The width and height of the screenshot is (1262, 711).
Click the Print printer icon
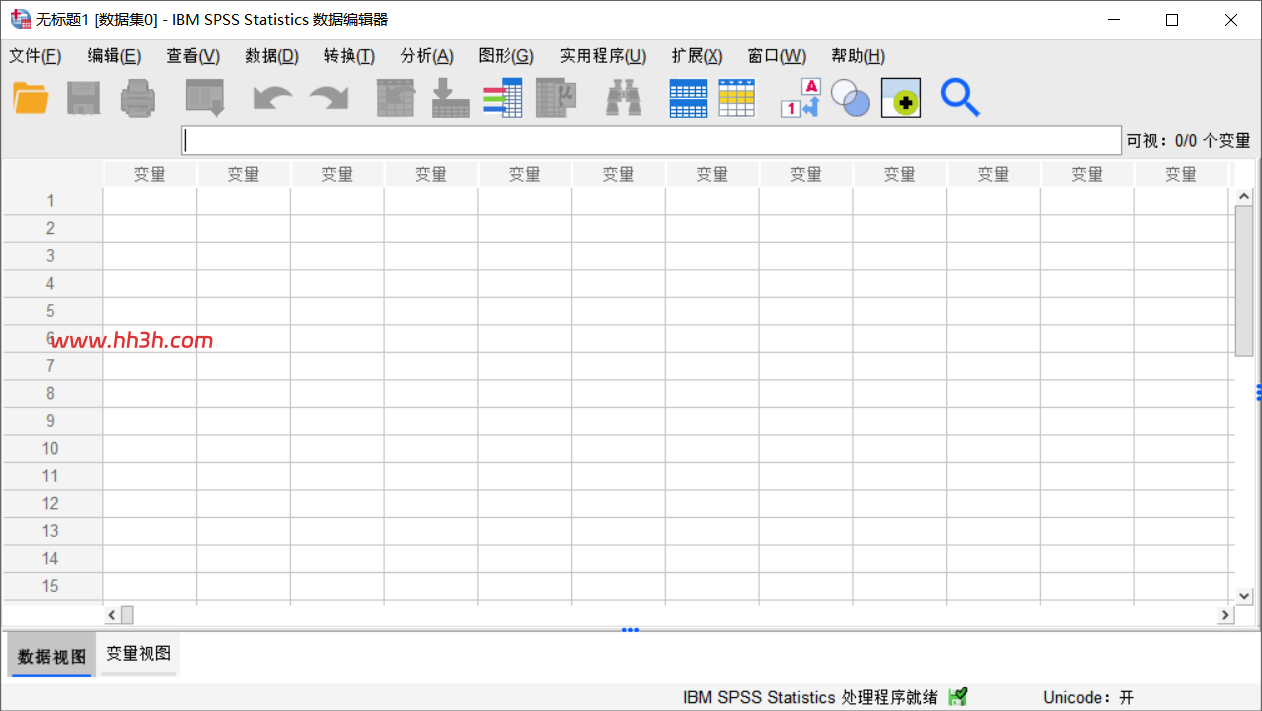click(x=138, y=98)
